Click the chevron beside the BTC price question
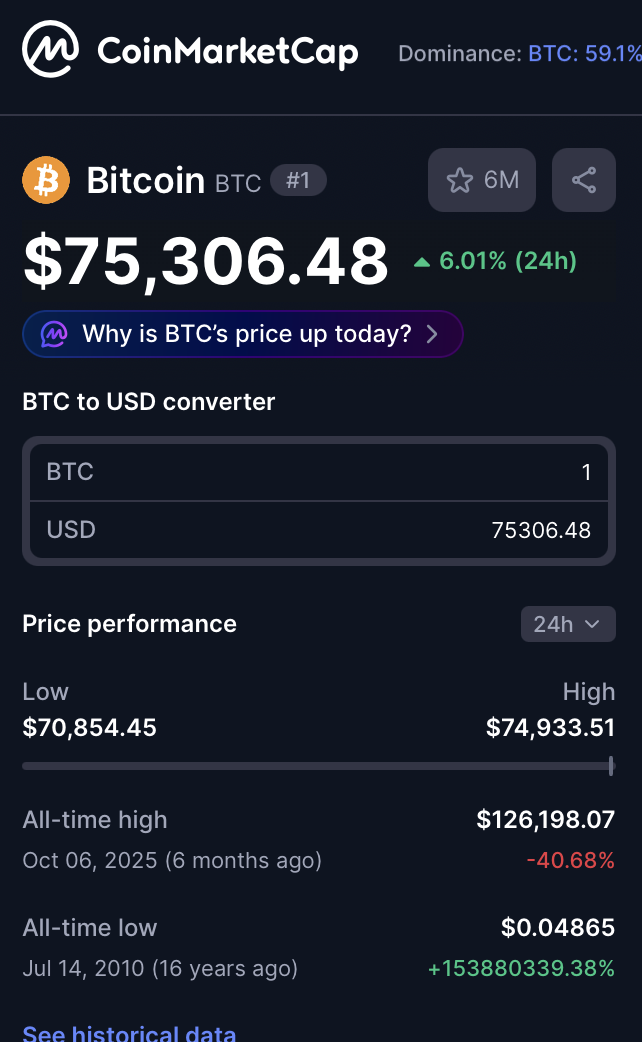 (x=433, y=334)
